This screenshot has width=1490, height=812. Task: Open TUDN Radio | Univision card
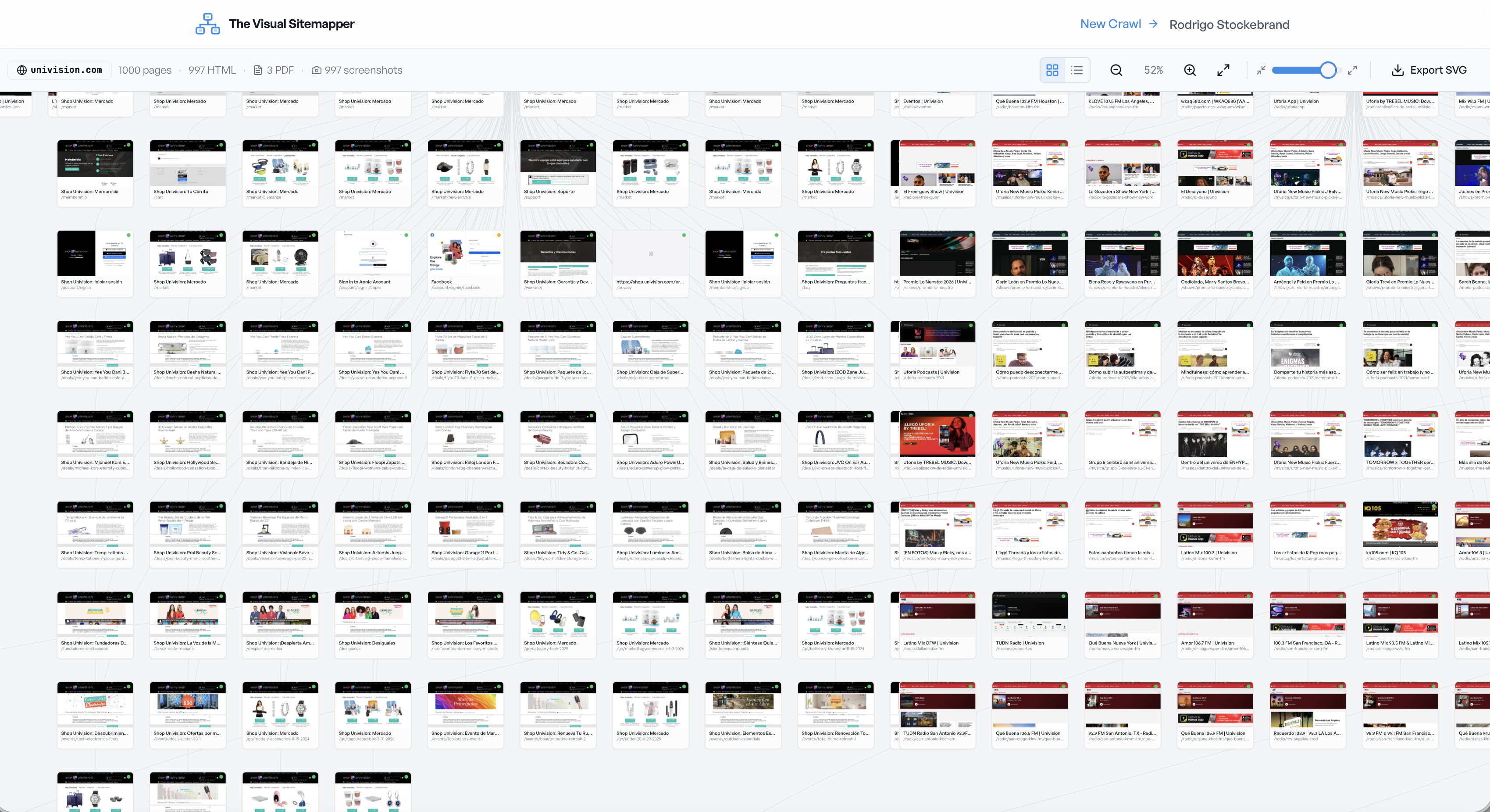tap(1030, 625)
